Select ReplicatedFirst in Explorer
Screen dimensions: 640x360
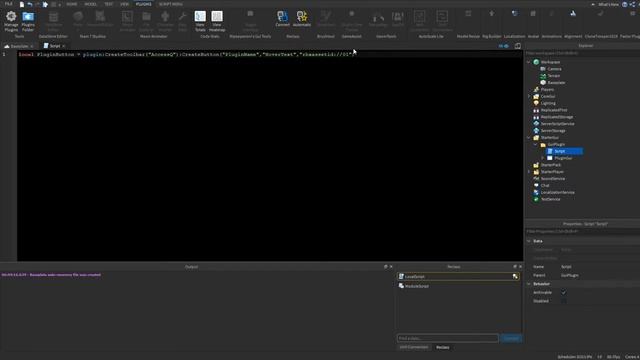(554, 110)
